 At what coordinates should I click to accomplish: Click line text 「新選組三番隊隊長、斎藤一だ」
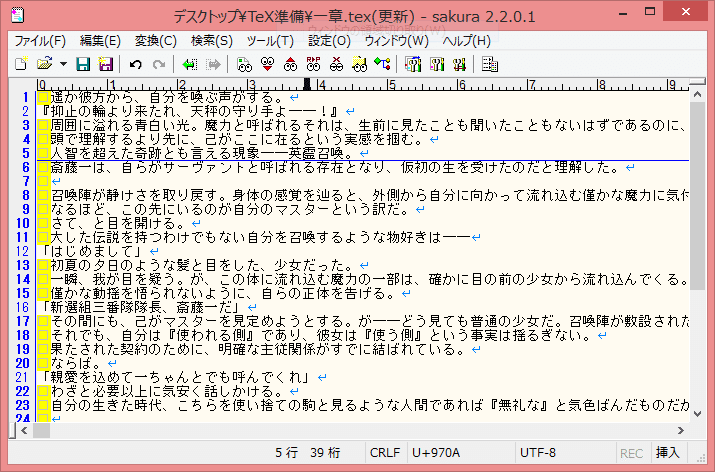click(142, 307)
